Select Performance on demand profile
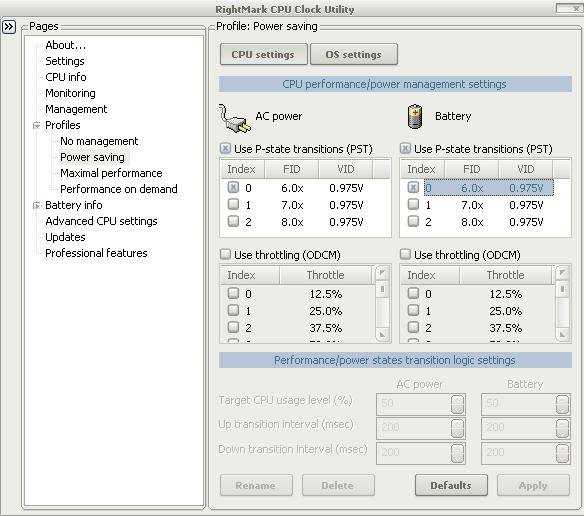The width and height of the screenshot is (586, 516). [119, 189]
